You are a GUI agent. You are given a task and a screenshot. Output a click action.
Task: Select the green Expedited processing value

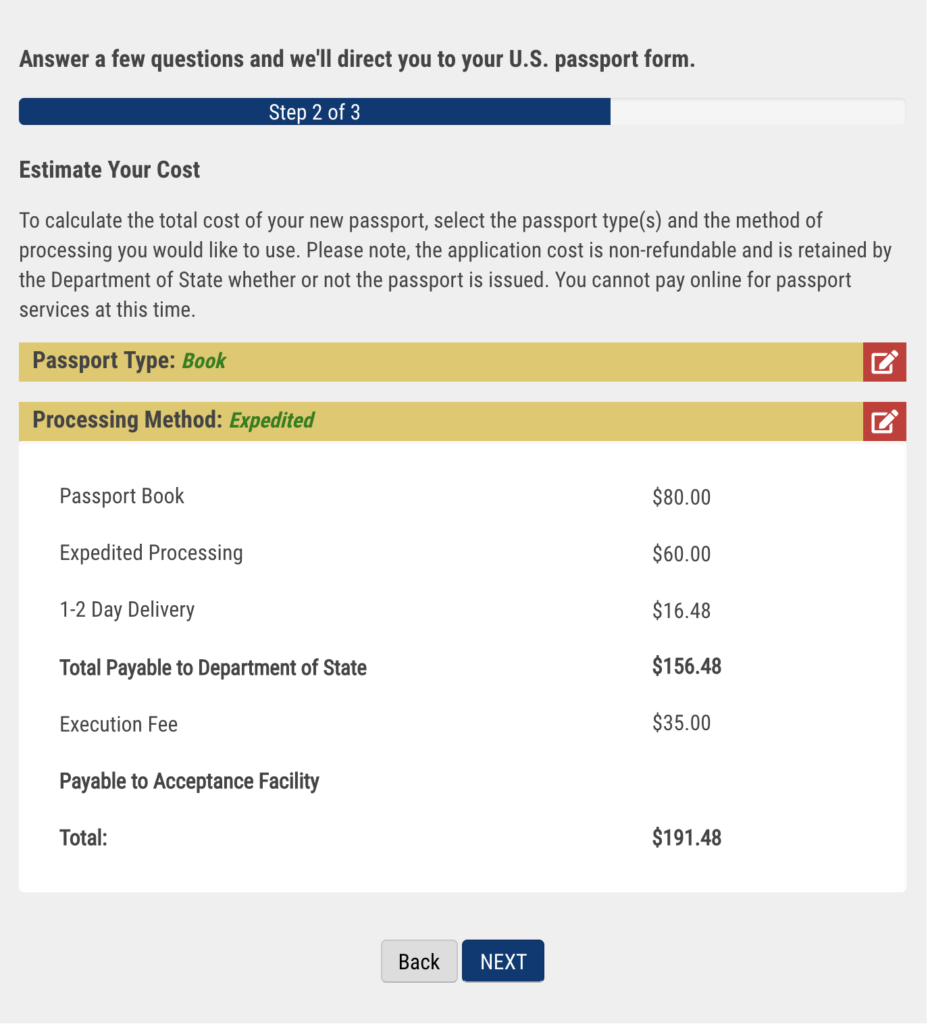272,421
